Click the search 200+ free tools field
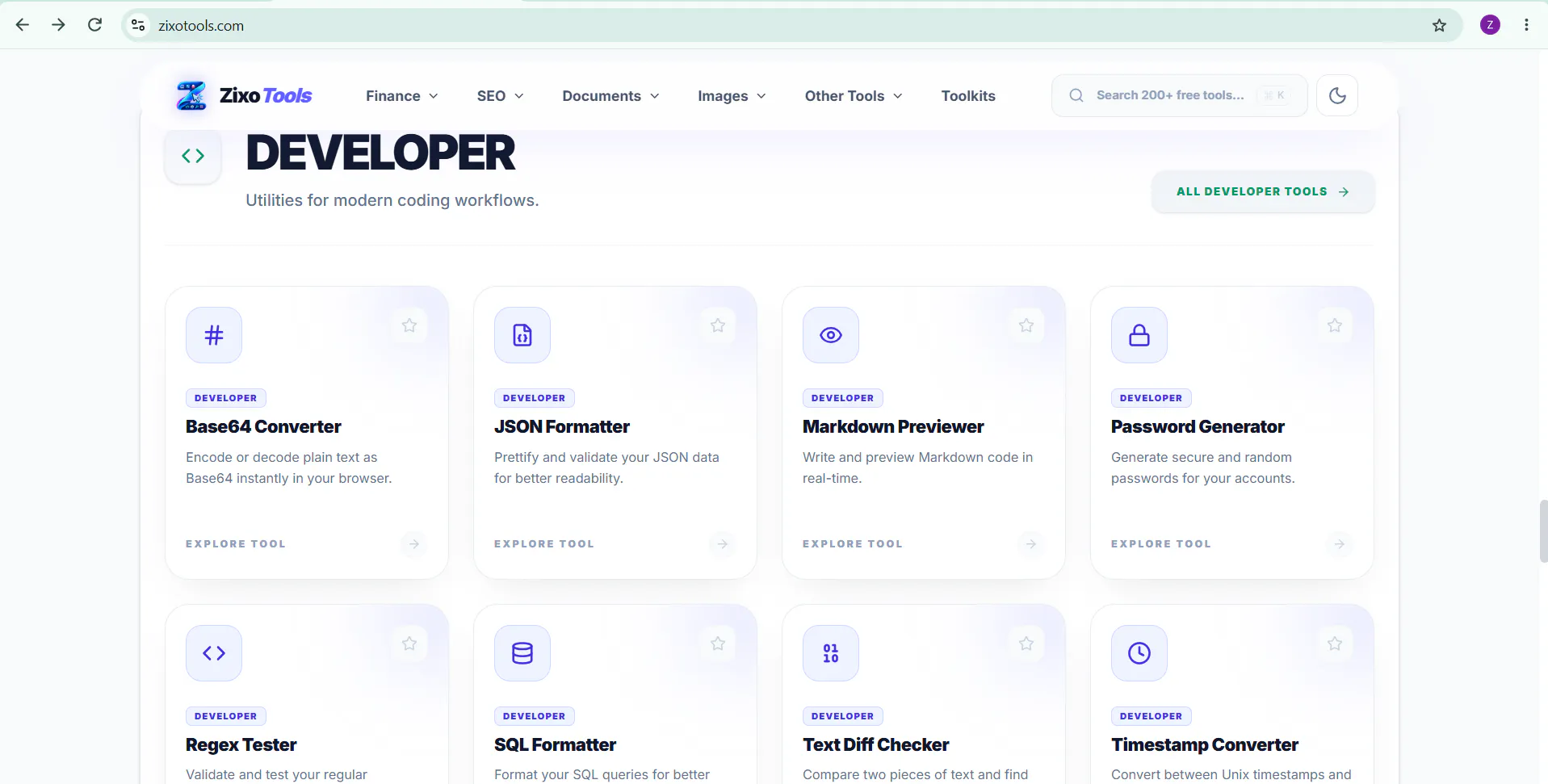The image size is (1548, 784). click(1179, 95)
